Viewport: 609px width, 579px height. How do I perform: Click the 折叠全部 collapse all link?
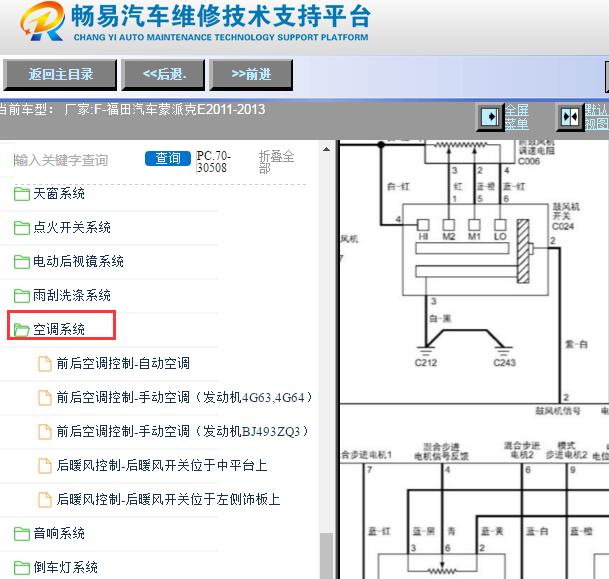pyautogui.click(x=276, y=162)
